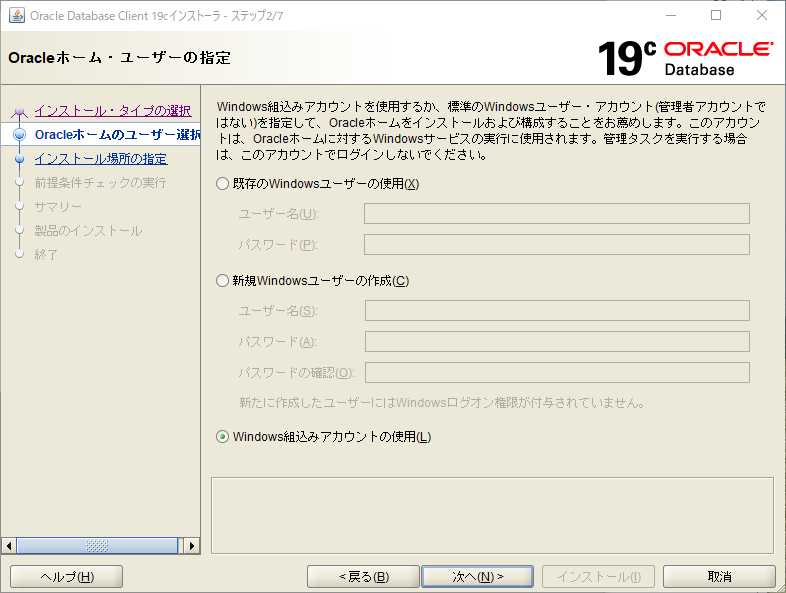This screenshot has width=786, height=593.
Task: Click the install location step bullet icon
Action: pos(19,159)
